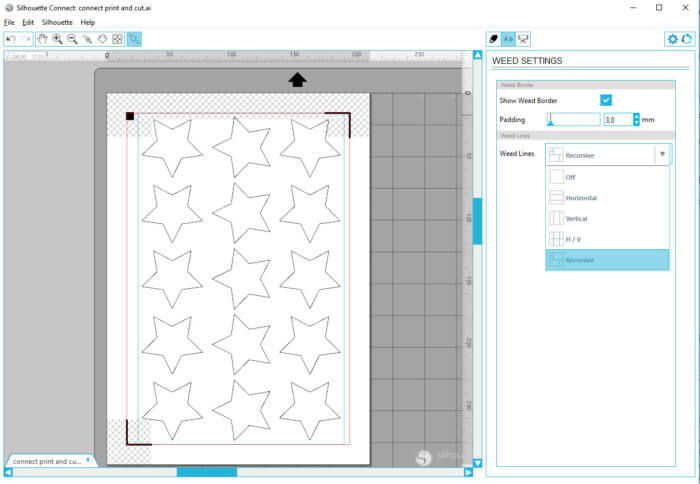The height and width of the screenshot is (484, 700).
Task: Choose the Zoom Out magnifier
Action: [72, 39]
